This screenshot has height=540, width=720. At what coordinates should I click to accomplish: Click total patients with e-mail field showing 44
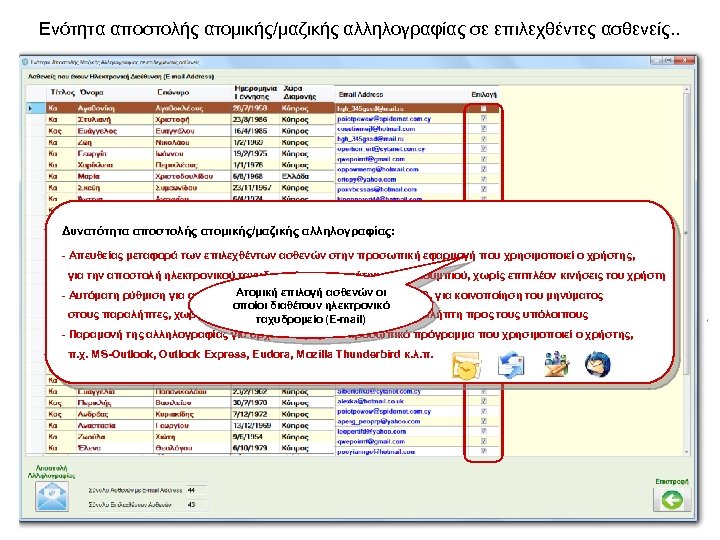click(196, 490)
